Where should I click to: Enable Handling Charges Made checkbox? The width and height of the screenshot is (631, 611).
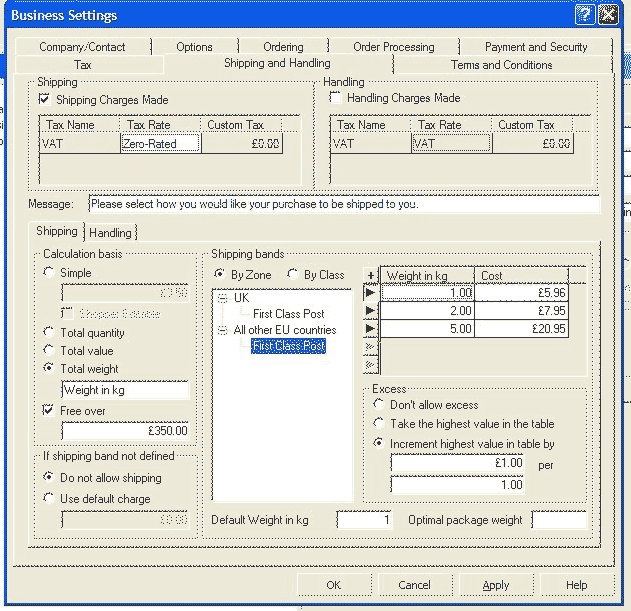[x=335, y=98]
